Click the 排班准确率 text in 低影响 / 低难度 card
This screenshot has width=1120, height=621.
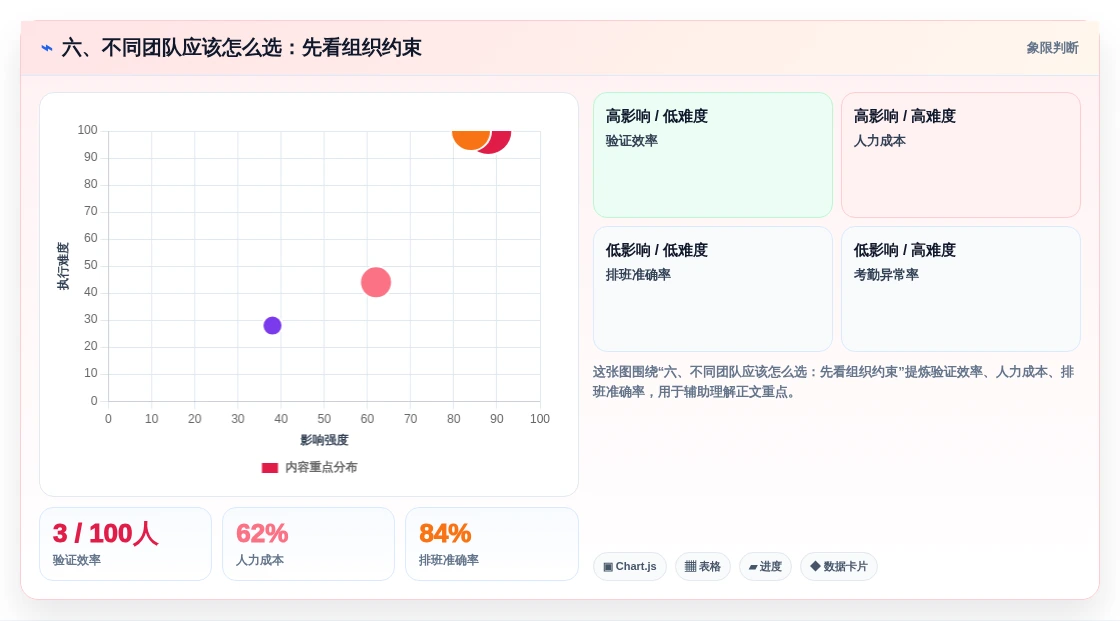point(638,274)
